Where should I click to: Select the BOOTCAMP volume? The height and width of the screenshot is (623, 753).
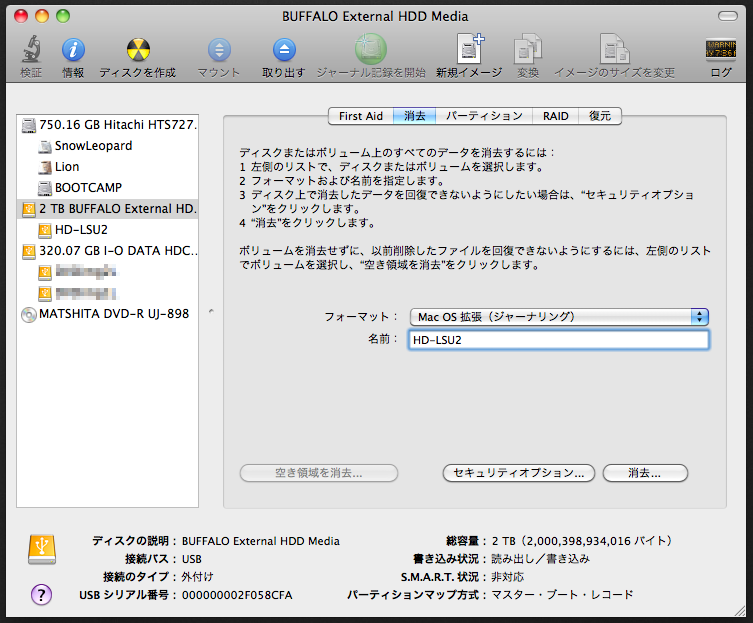[108, 188]
